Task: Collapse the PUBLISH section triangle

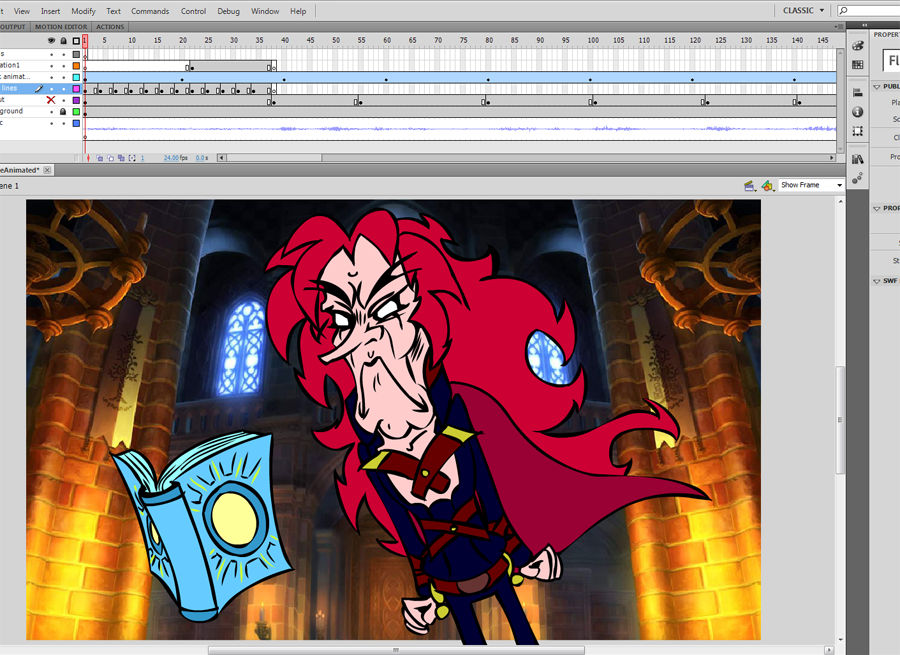Action: click(x=877, y=87)
